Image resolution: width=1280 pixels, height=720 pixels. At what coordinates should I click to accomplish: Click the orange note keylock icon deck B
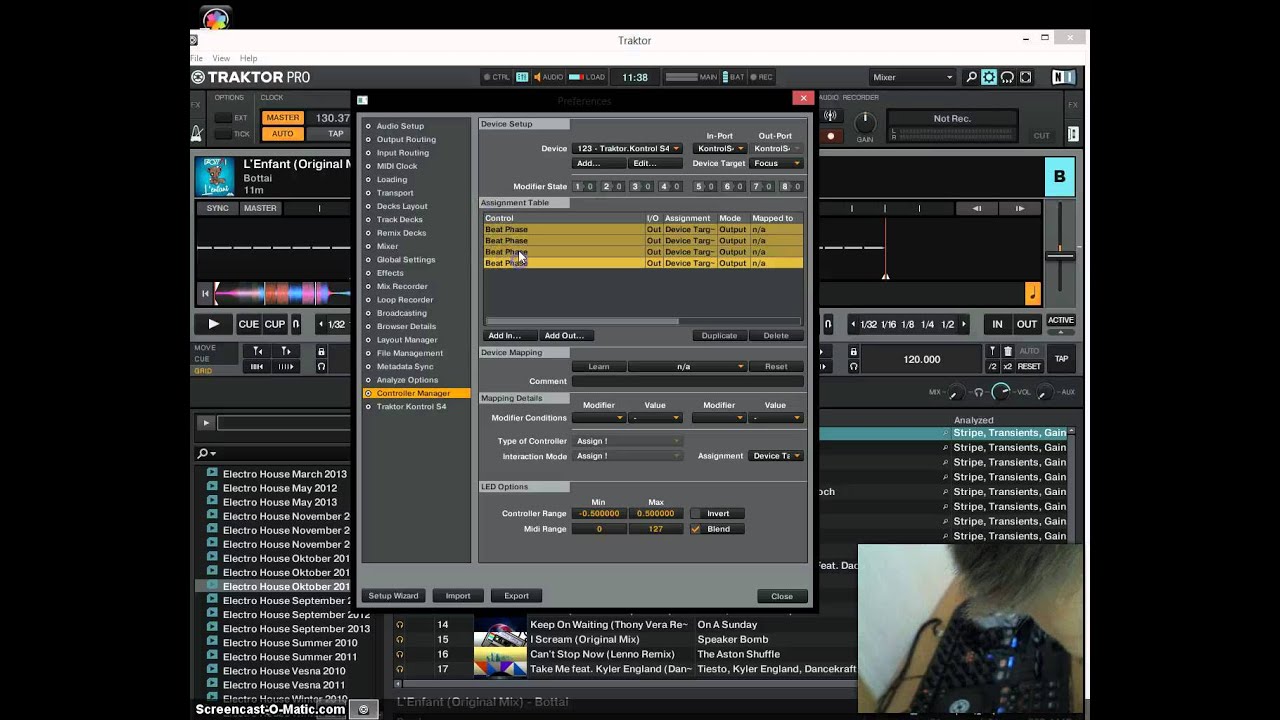click(1033, 293)
